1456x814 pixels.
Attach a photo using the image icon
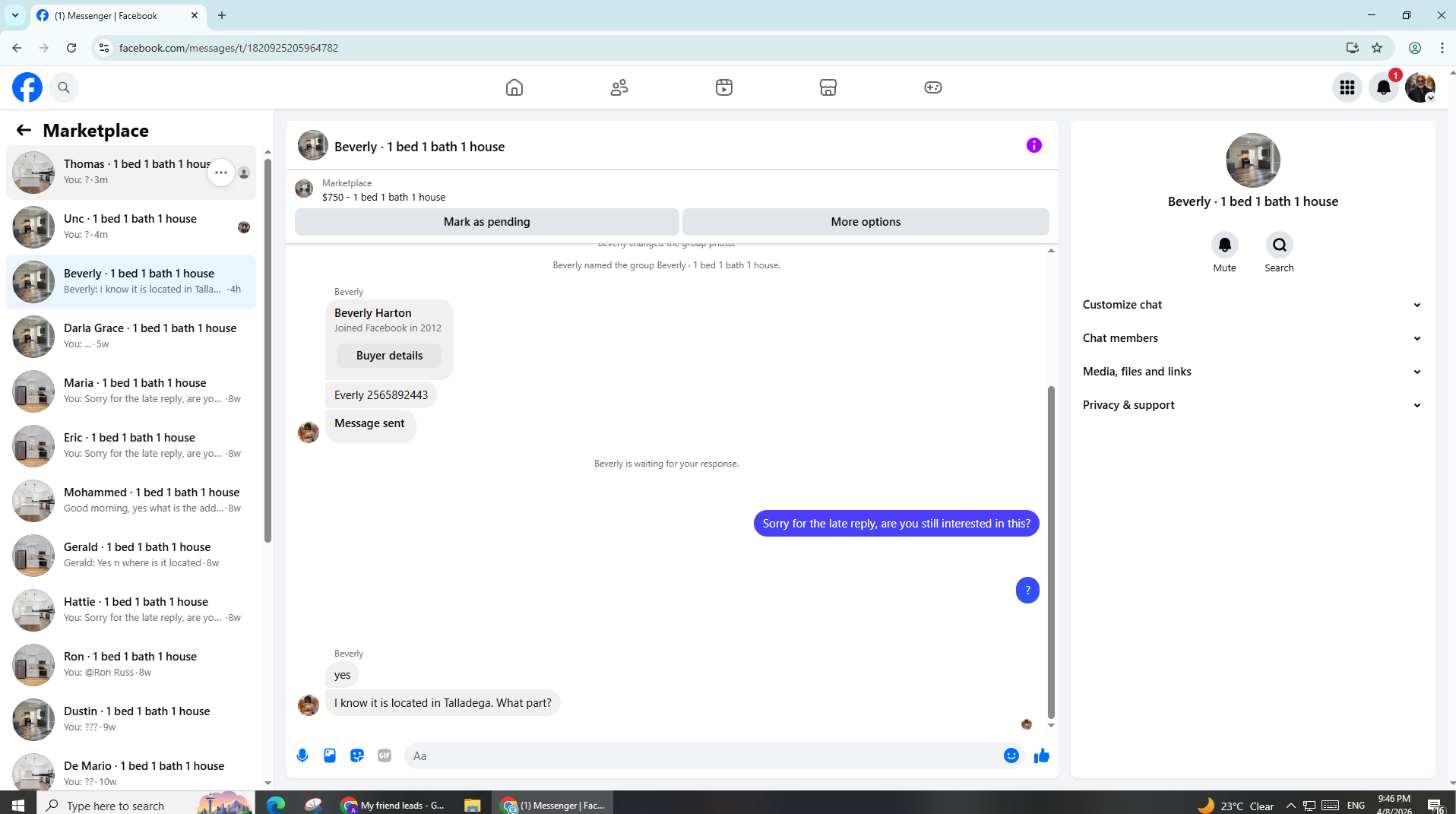tap(330, 755)
